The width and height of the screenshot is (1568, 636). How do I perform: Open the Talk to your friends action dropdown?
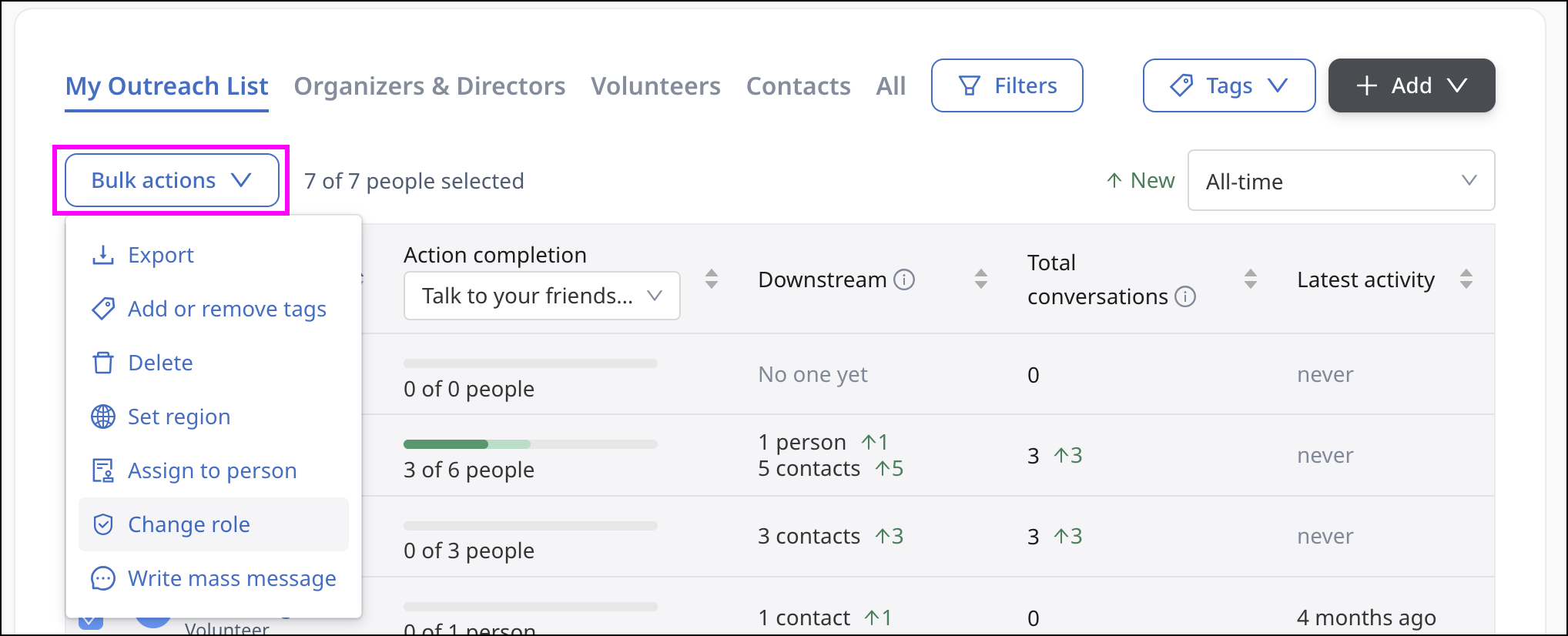(x=541, y=296)
